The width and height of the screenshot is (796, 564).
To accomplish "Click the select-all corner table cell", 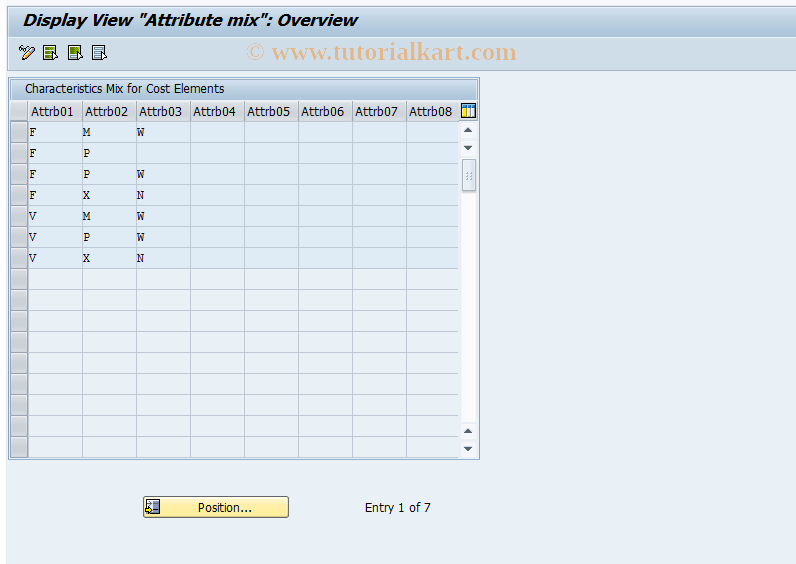I will coord(19,111).
